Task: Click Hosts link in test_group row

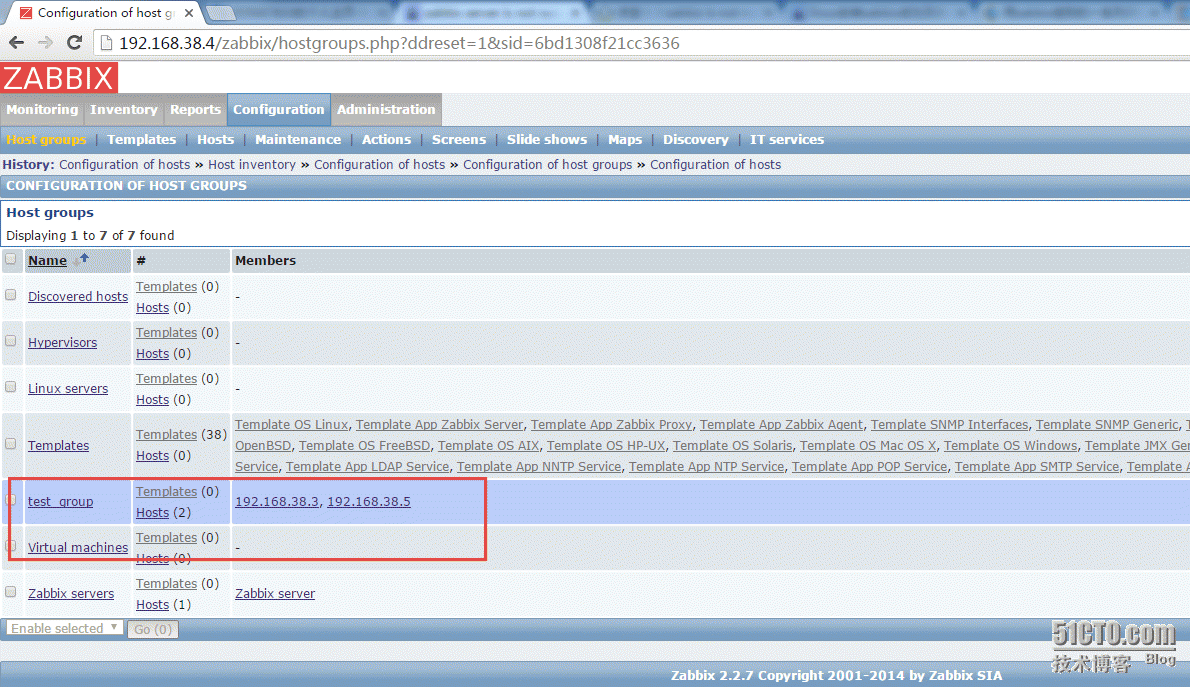Action: click(x=153, y=513)
